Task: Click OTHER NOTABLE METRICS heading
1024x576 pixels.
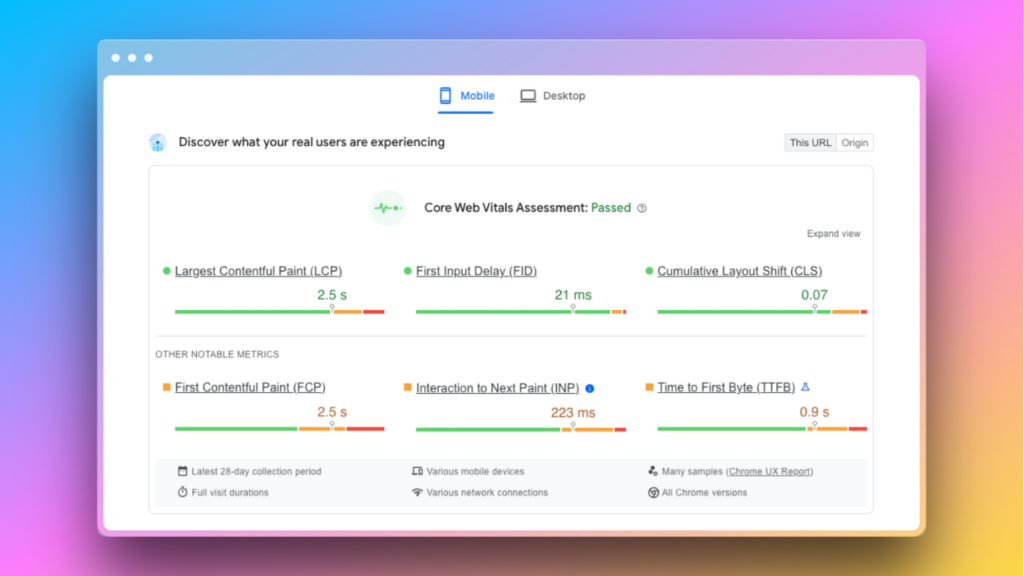Action: [217, 354]
